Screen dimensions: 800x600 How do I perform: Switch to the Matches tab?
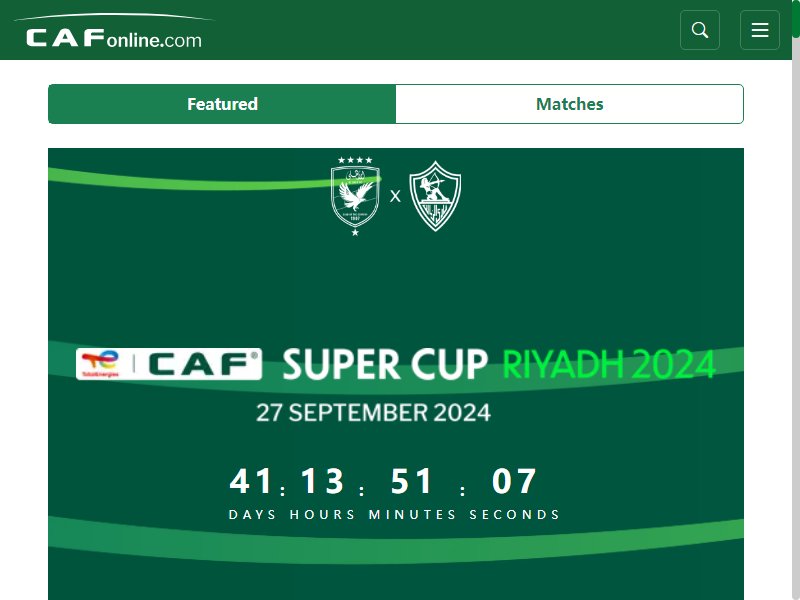click(x=569, y=104)
